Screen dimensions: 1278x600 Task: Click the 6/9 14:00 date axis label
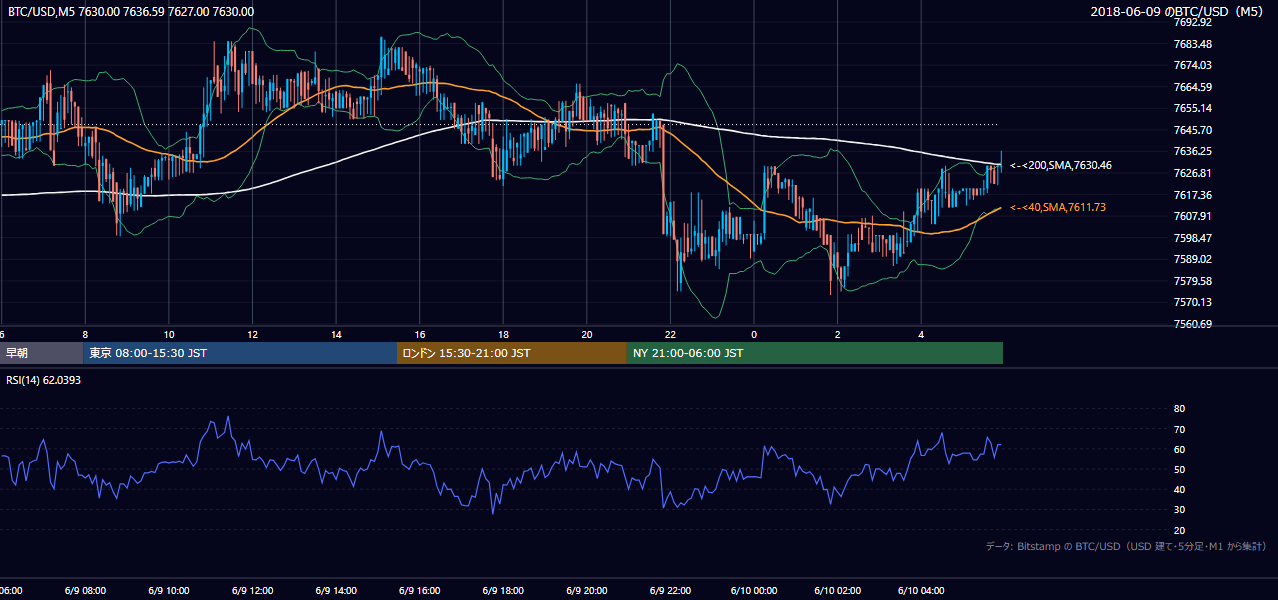337,590
